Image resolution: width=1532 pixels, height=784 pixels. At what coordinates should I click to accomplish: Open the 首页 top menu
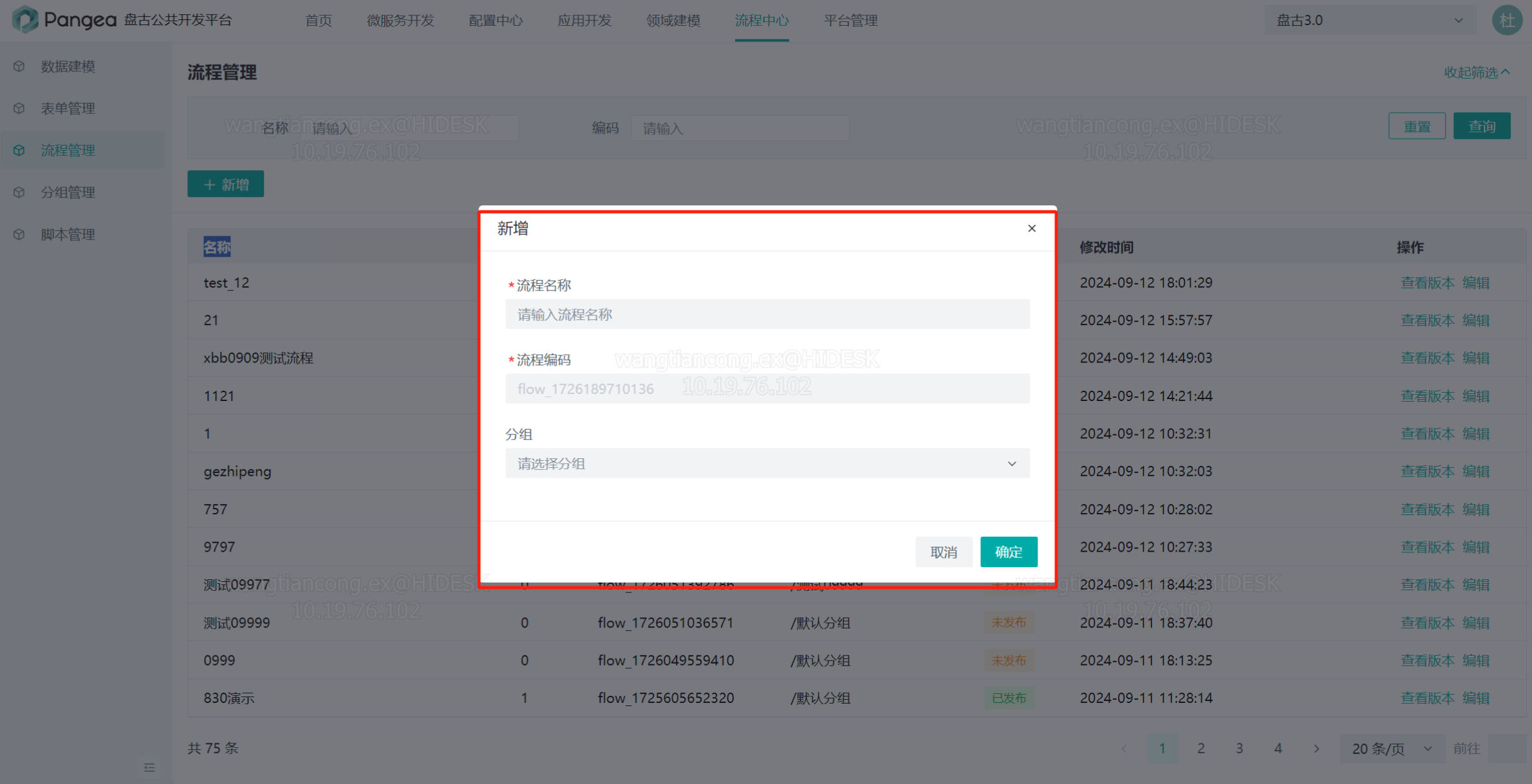point(319,21)
